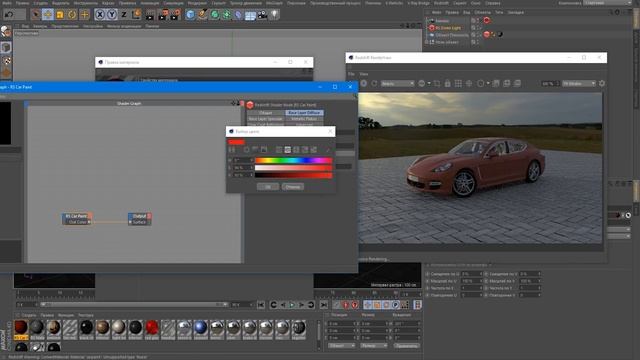Select Model mode icon in left sidebar
Image resolution: width=640 pixels, height=360 pixels.
click(6, 47)
